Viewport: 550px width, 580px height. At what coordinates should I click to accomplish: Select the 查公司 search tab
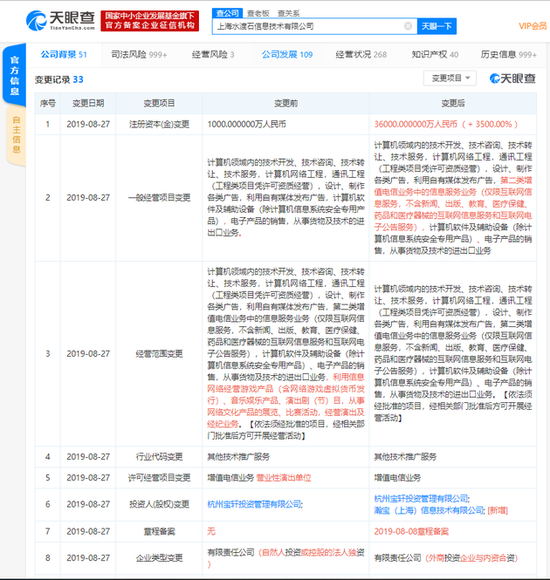point(227,13)
